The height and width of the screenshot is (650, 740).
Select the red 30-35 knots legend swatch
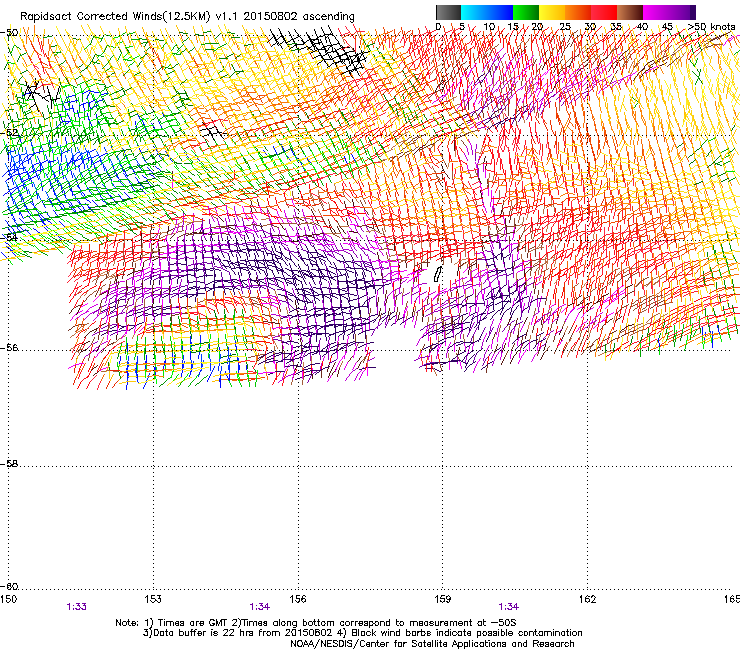tap(604, 12)
